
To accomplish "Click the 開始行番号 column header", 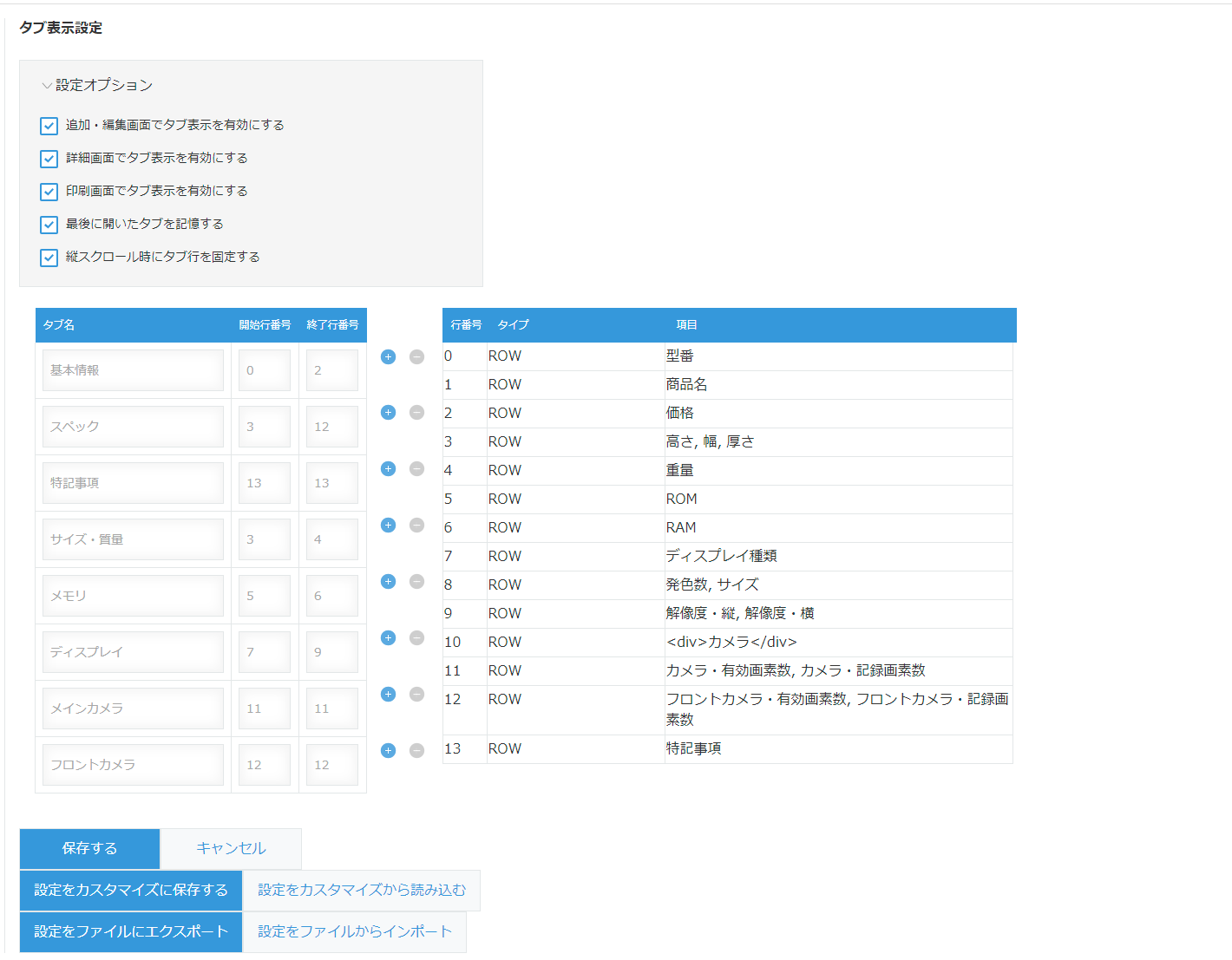I will click(265, 325).
